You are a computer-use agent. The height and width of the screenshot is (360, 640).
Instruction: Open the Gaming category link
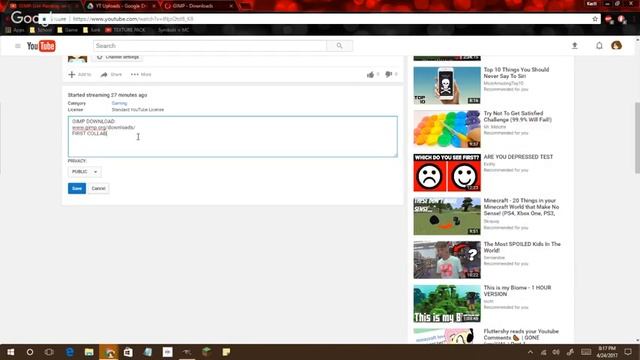[x=119, y=103]
